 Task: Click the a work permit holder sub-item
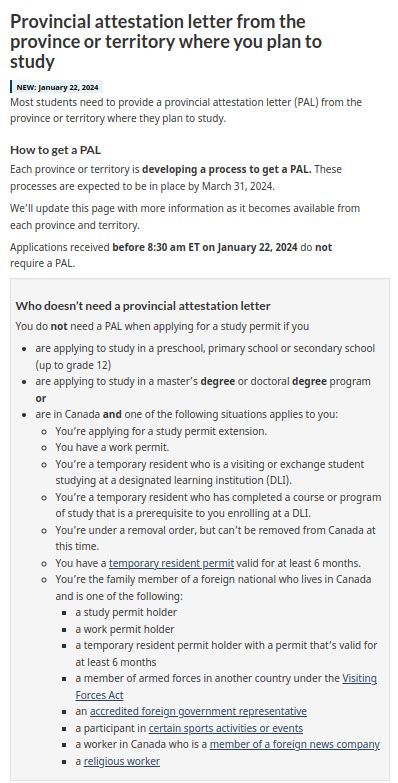(125, 629)
